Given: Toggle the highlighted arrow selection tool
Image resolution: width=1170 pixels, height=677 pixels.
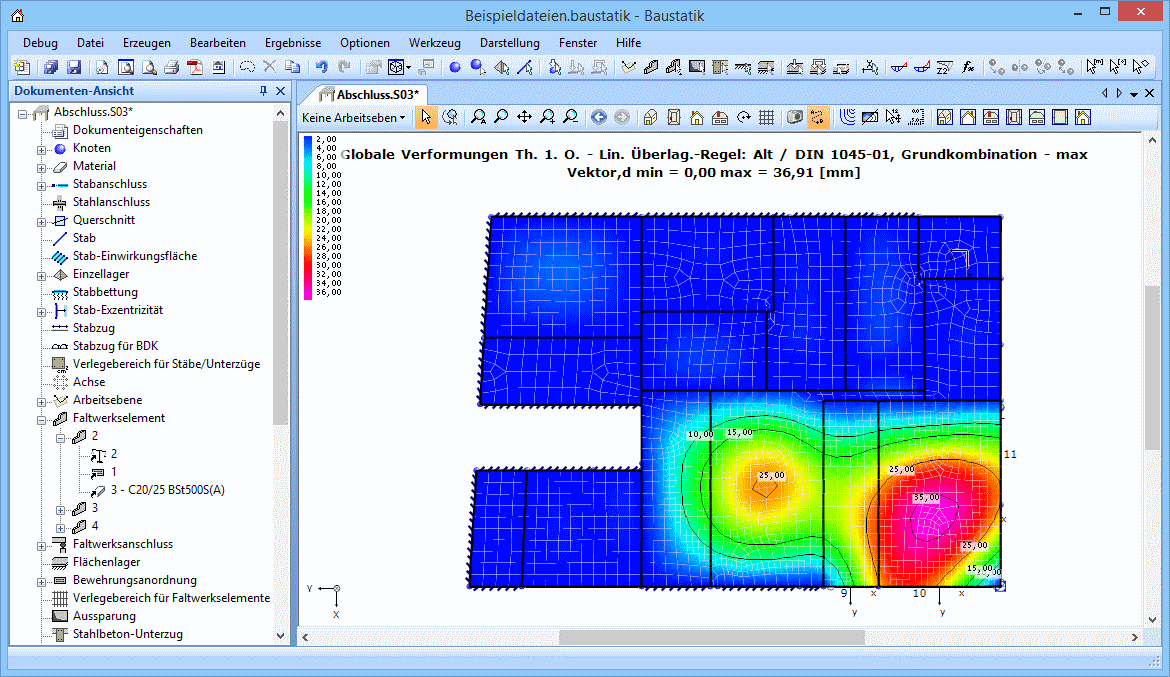Looking at the screenshot, I should tap(426, 117).
